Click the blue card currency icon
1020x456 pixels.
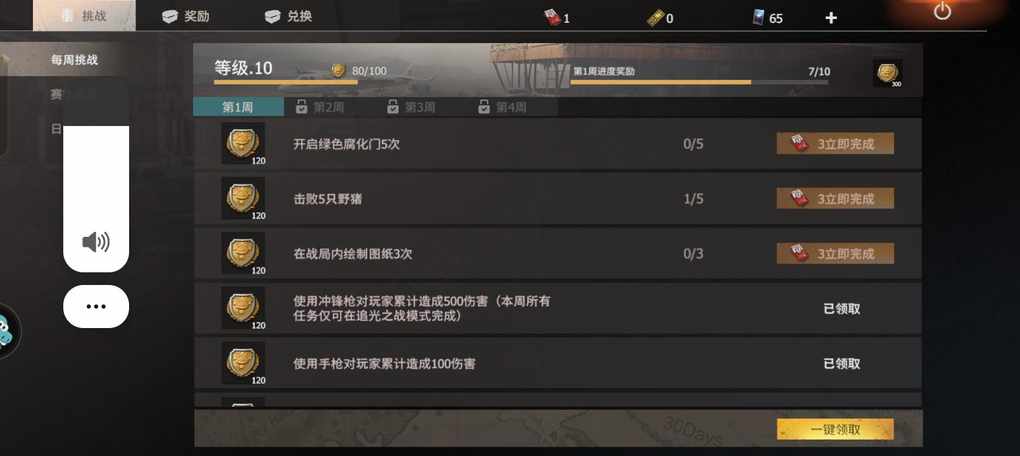coord(758,18)
